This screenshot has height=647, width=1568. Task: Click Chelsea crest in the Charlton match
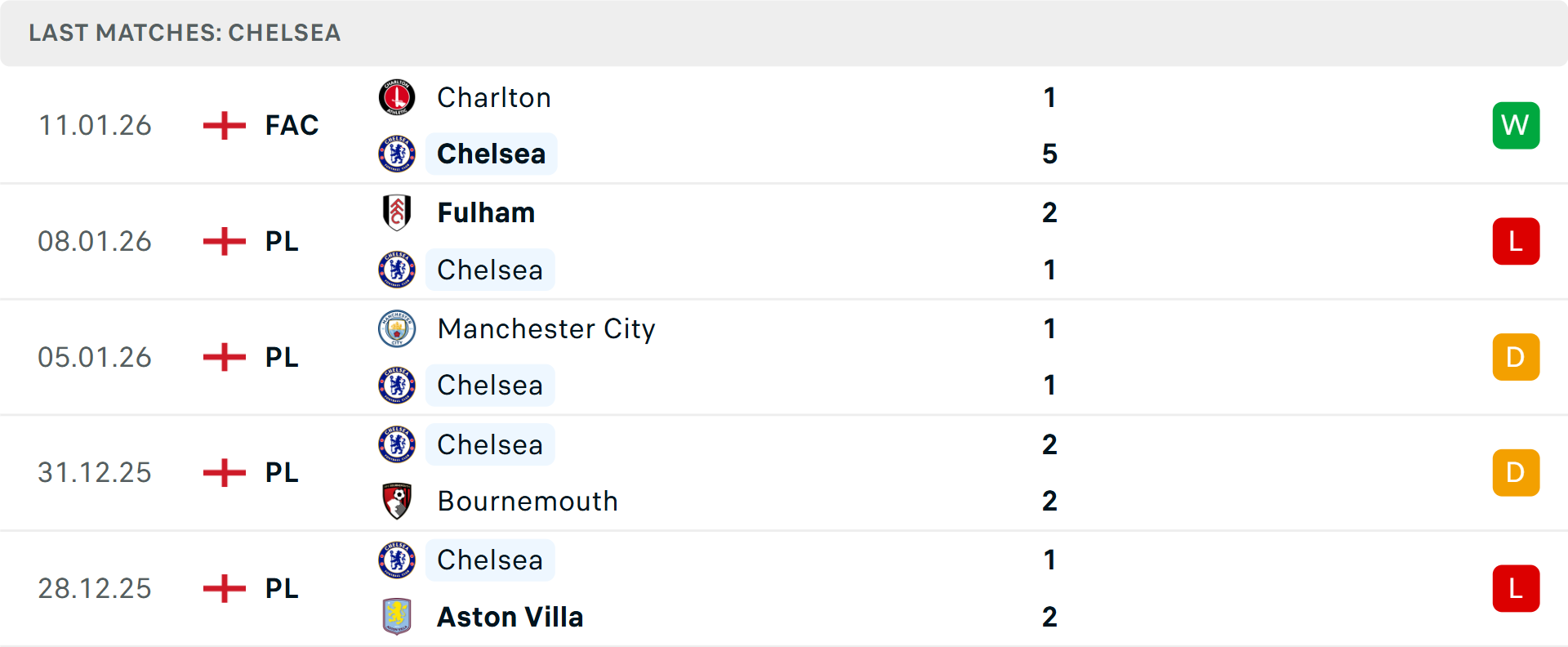click(x=397, y=154)
